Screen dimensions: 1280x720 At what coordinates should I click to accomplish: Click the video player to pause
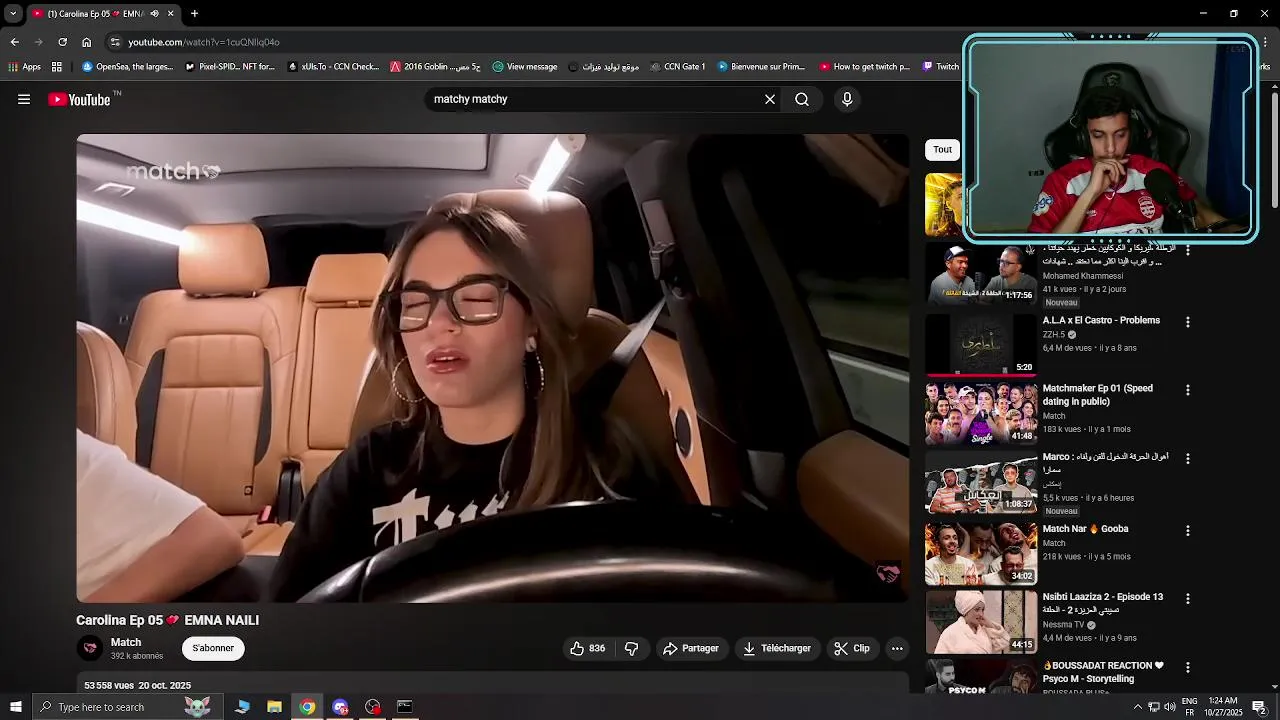click(x=493, y=368)
